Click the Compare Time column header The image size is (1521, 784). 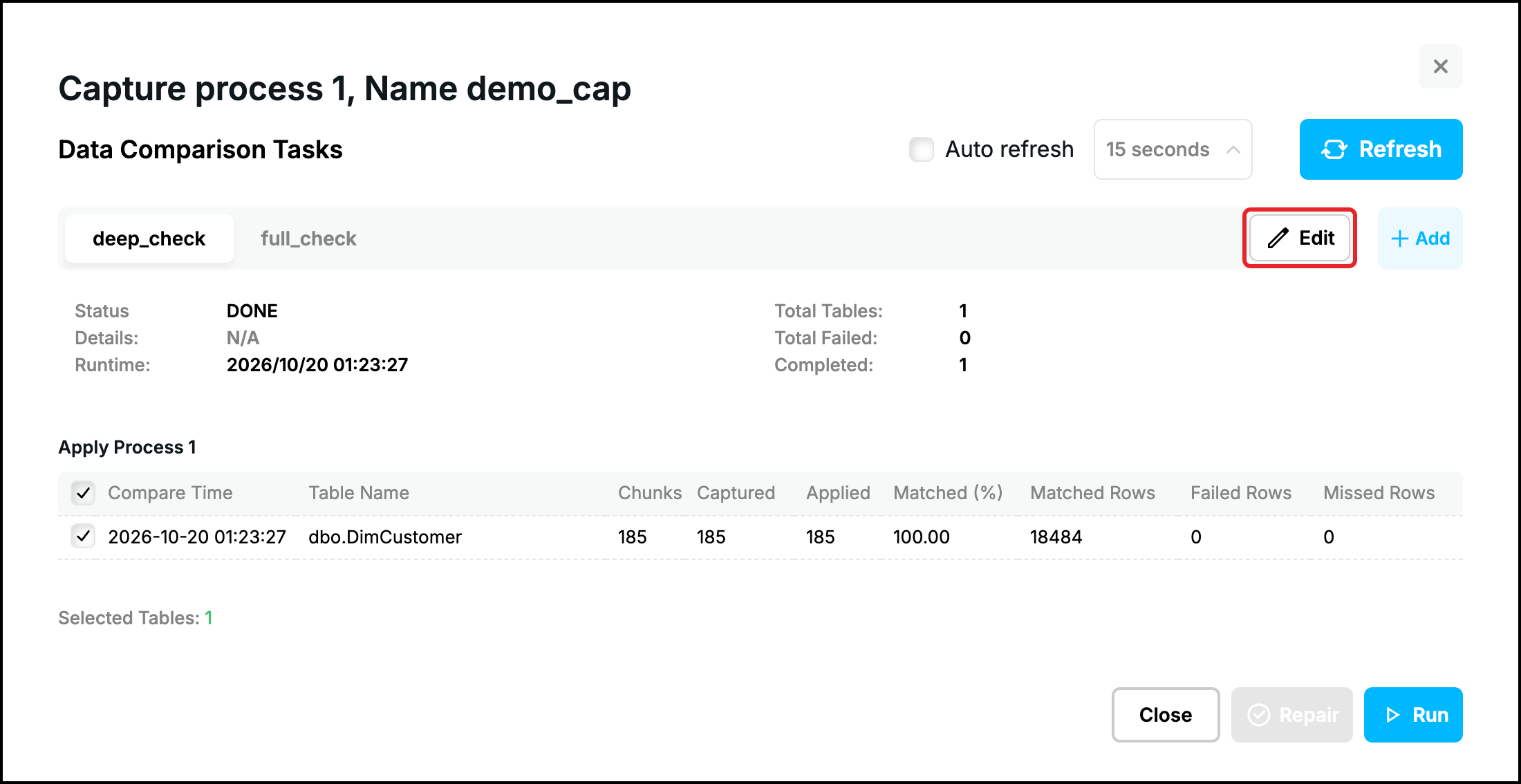pyautogui.click(x=170, y=493)
